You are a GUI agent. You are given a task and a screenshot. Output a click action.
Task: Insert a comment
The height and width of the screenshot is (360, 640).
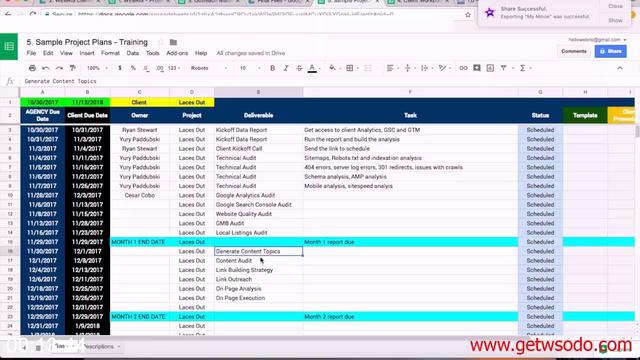[477, 68]
